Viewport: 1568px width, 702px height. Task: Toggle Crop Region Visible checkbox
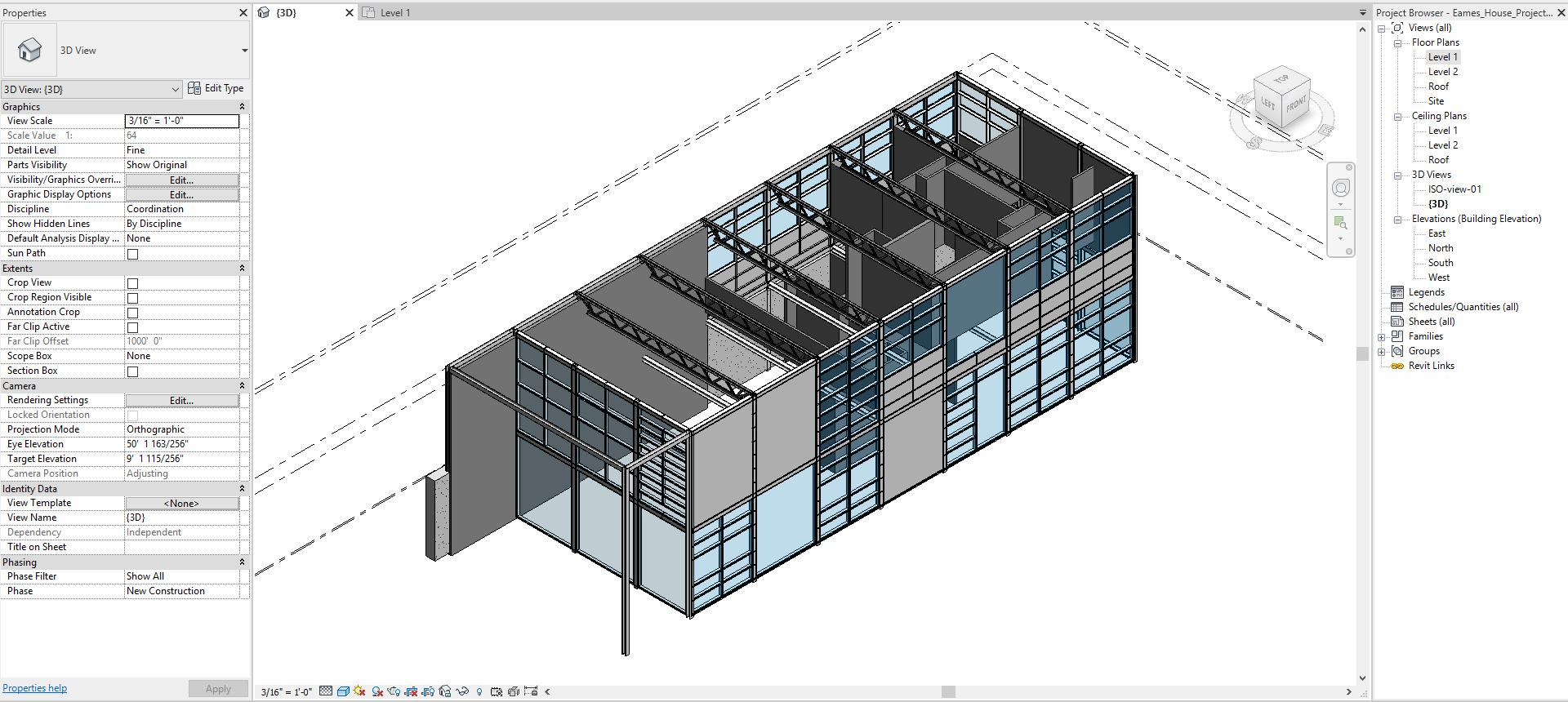pyautogui.click(x=132, y=298)
